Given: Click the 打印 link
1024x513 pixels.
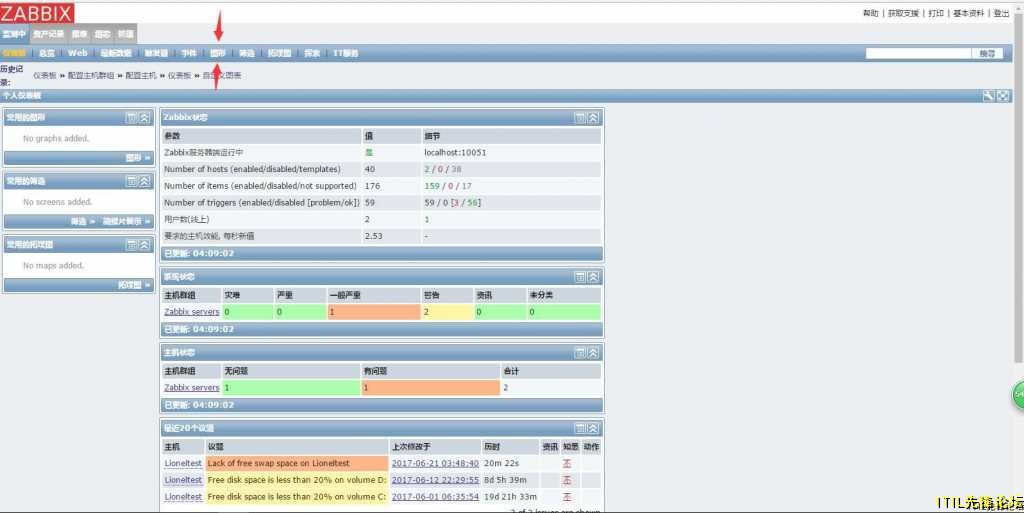Looking at the screenshot, I should 936,13.
